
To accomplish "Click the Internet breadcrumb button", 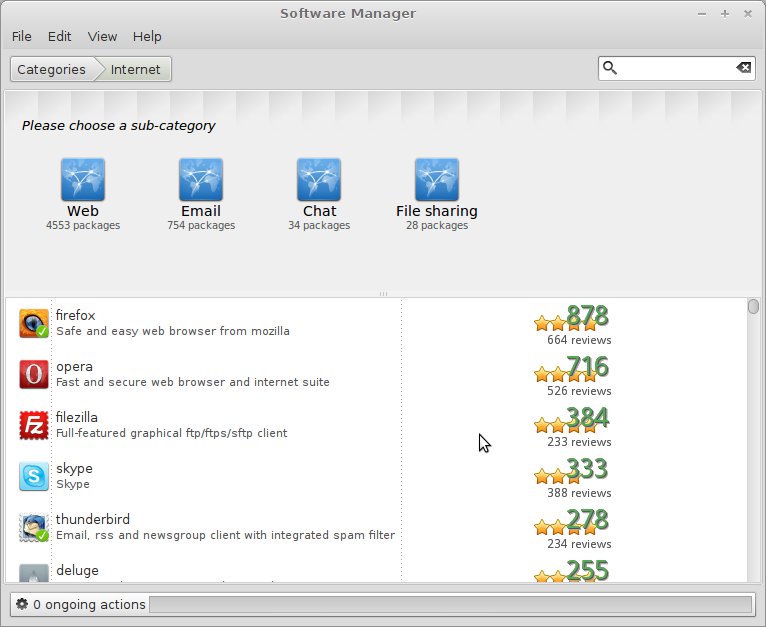I will point(136,69).
